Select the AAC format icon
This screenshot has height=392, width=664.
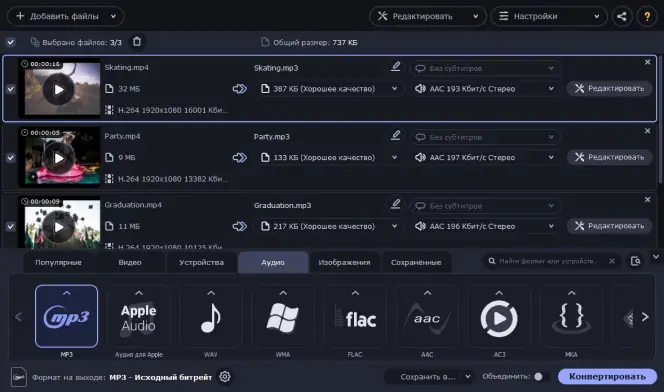(427, 316)
